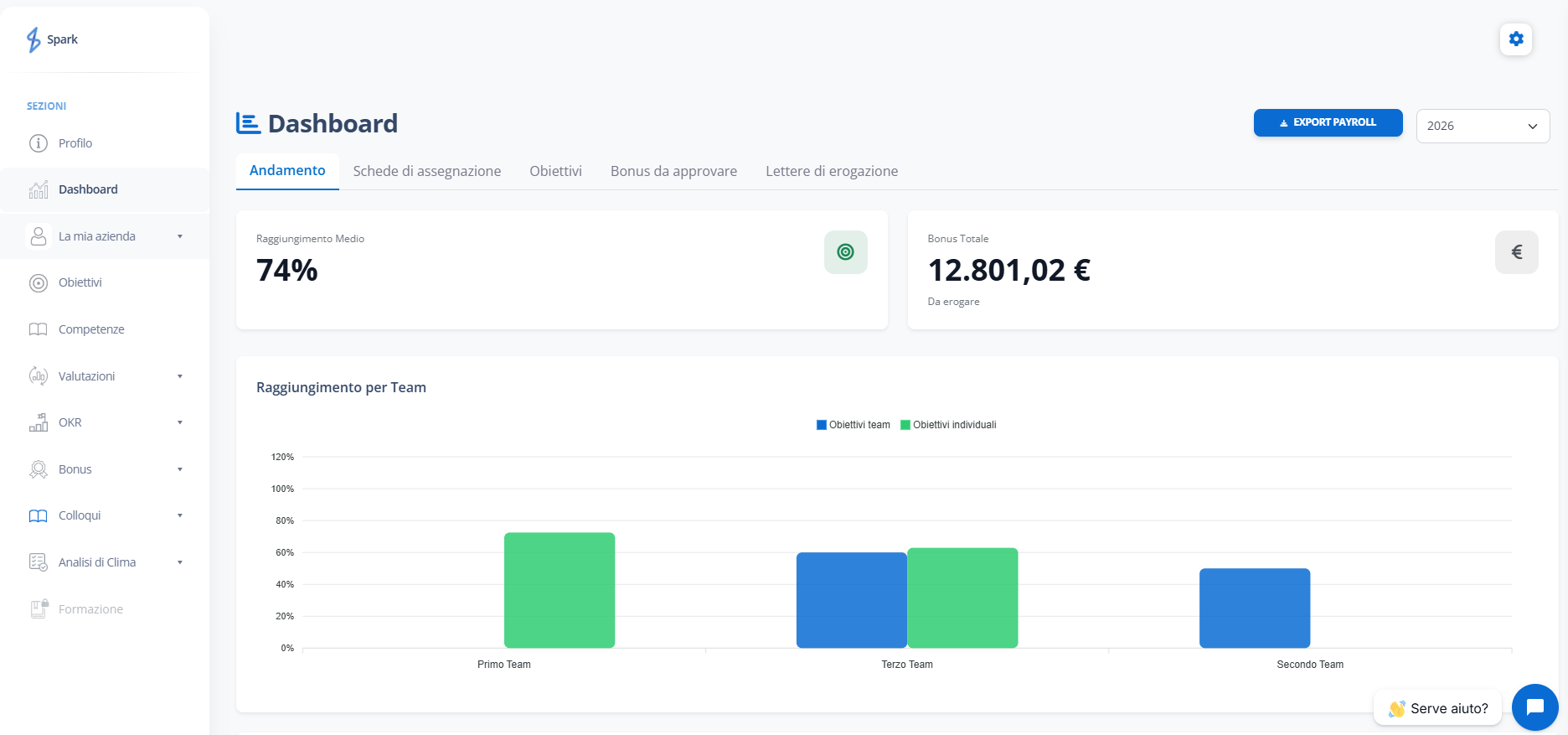This screenshot has width=1568, height=735.
Task: Click the Formazione sidebar label
Action: 90,609
